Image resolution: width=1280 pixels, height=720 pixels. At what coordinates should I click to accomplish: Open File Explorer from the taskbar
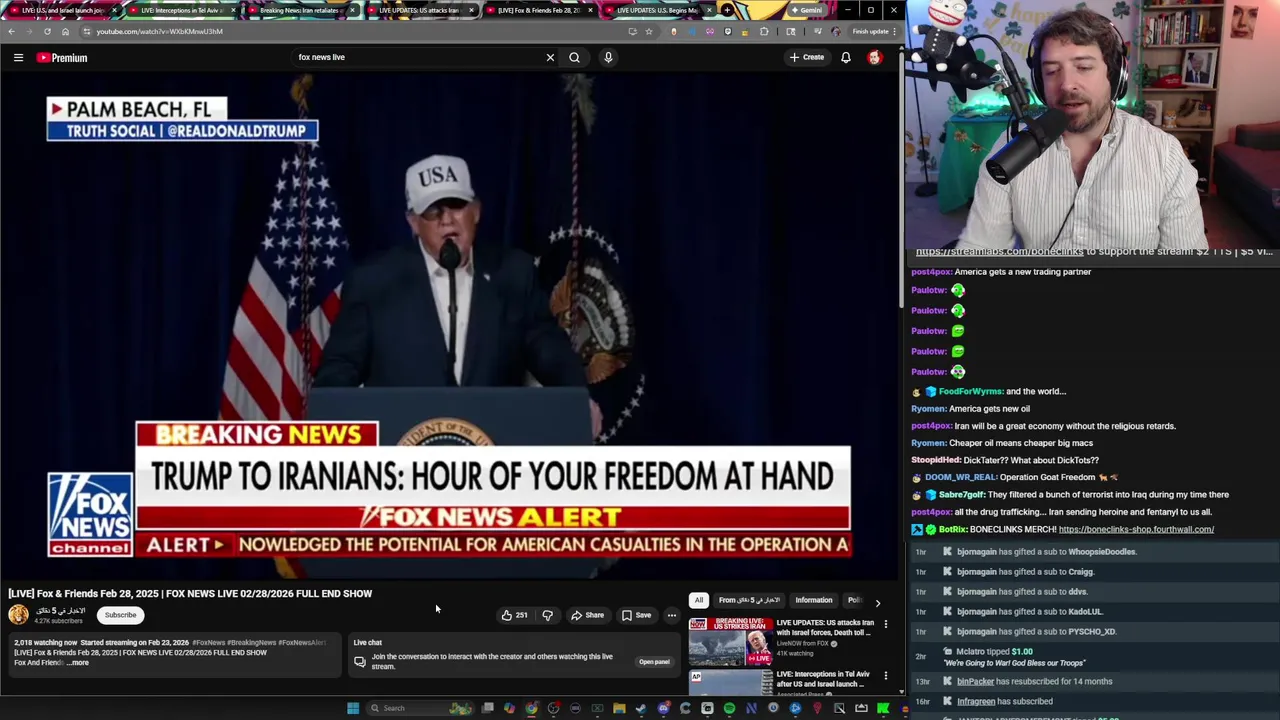pos(619,708)
